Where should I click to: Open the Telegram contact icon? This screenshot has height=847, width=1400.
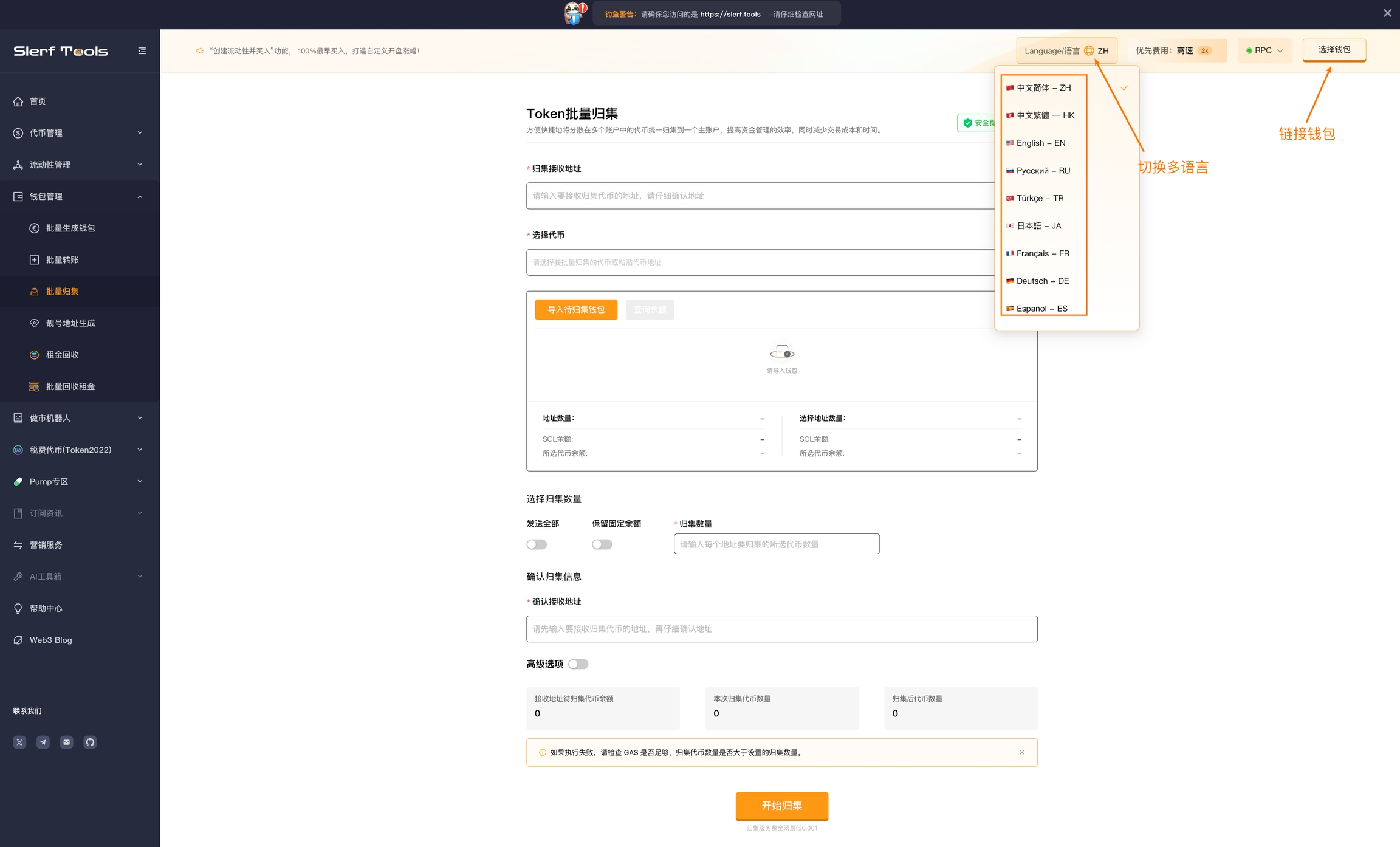(43, 742)
